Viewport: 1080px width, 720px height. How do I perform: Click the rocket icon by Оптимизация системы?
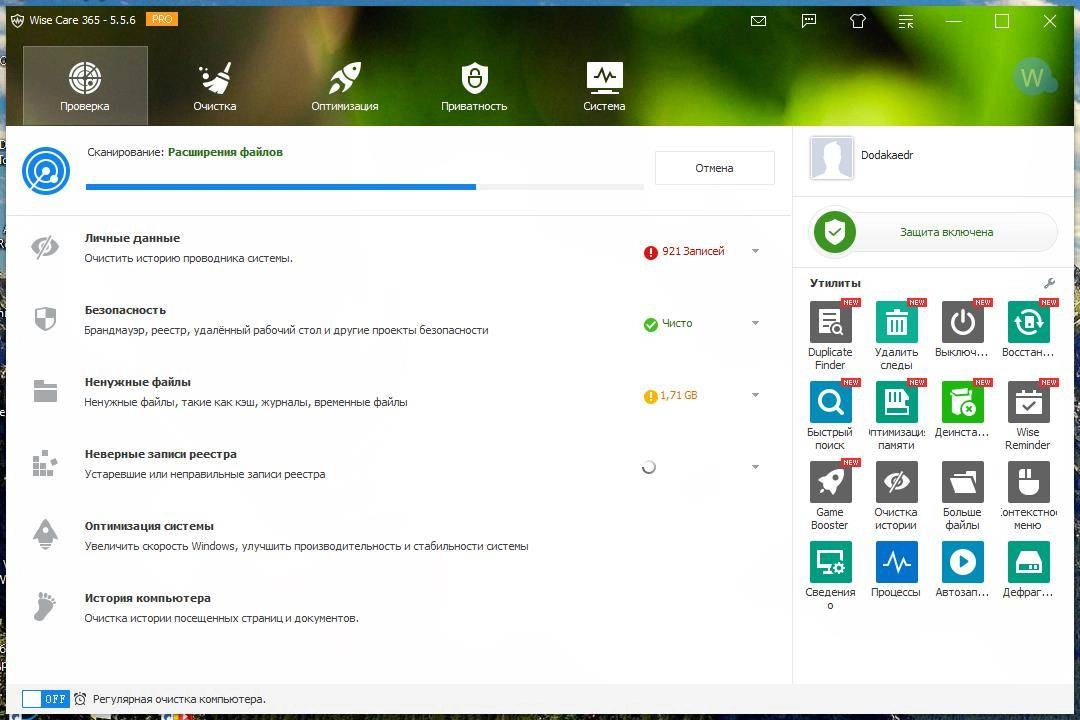[45, 534]
